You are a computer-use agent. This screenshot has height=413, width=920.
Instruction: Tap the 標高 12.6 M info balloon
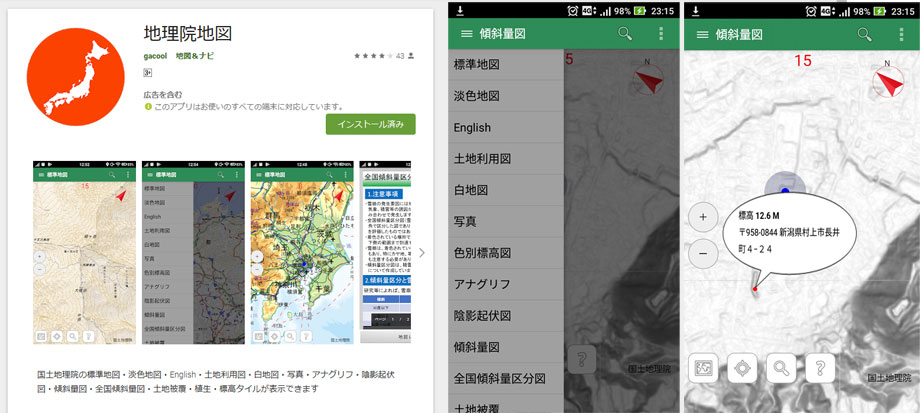tap(790, 233)
